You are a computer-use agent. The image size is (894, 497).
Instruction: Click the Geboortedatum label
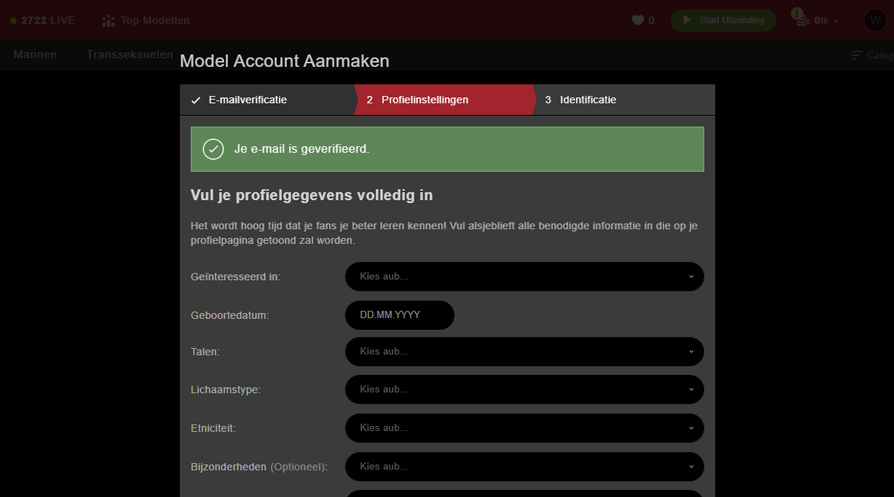pos(230,315)
